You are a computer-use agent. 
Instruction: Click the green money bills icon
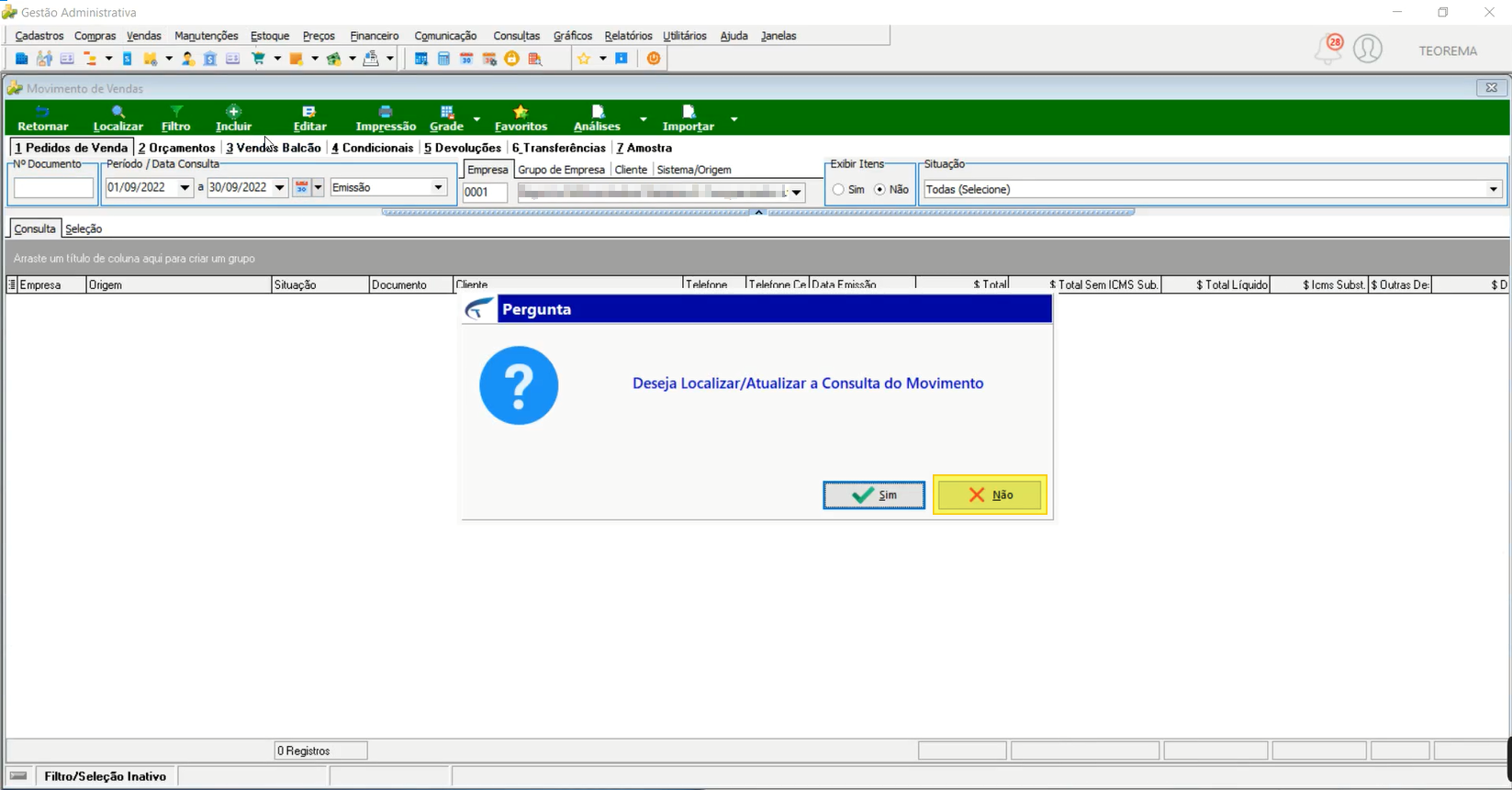pyautogui.click(x=334, y=59)
